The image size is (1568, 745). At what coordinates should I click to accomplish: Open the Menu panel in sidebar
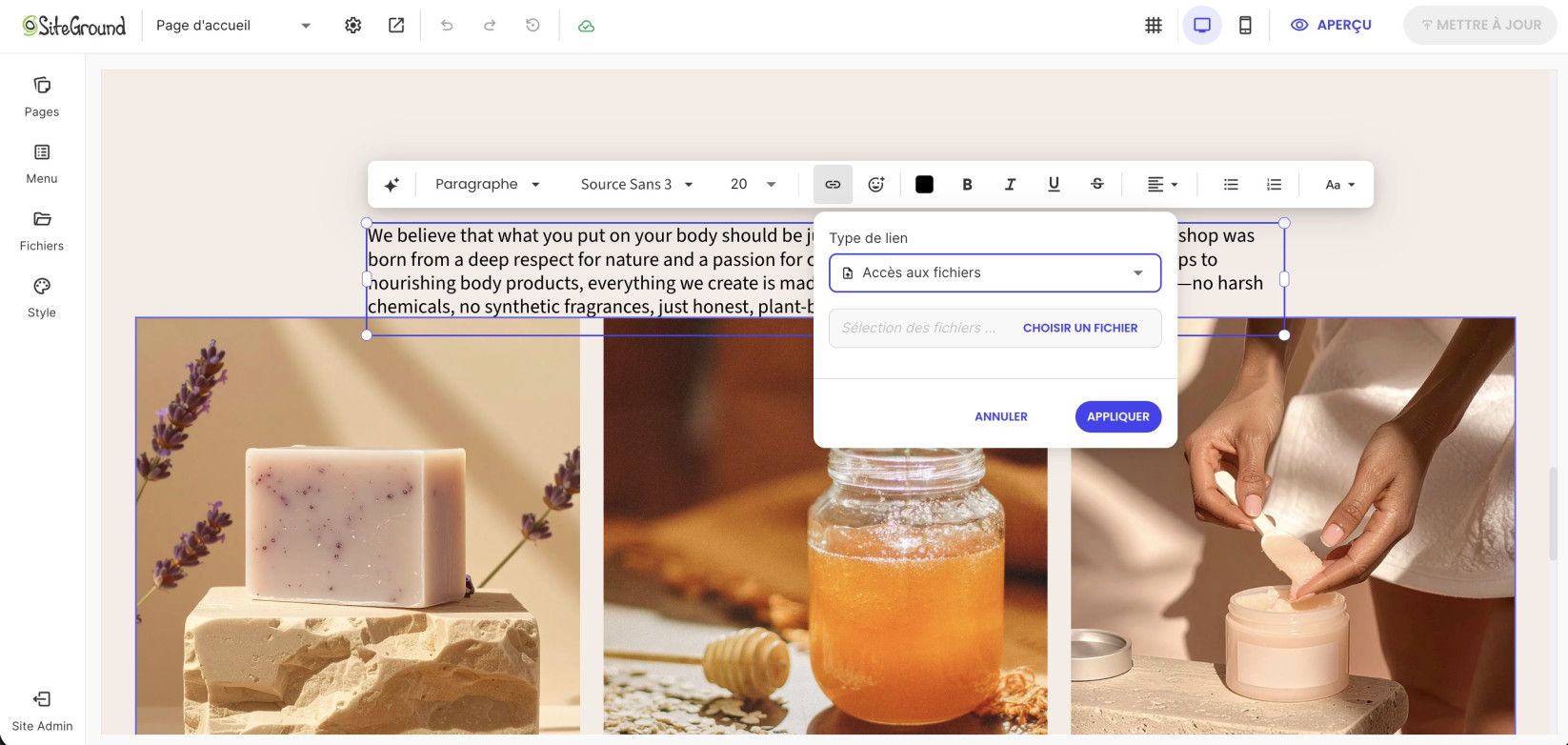pos(42,164)
